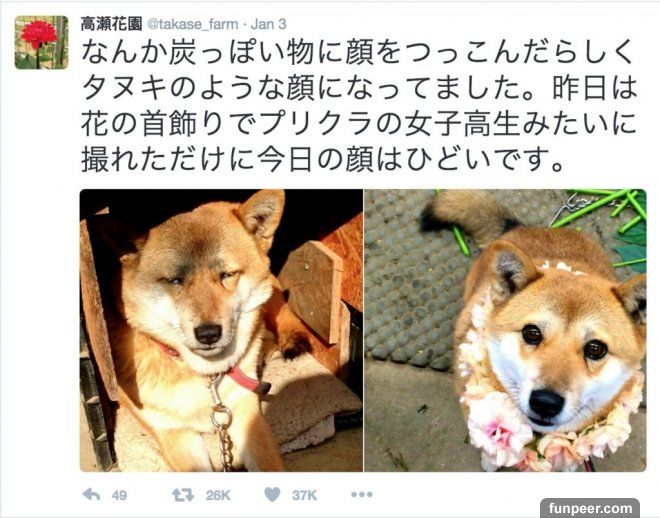Click the Jan 3 timestamp

(268, 24)
